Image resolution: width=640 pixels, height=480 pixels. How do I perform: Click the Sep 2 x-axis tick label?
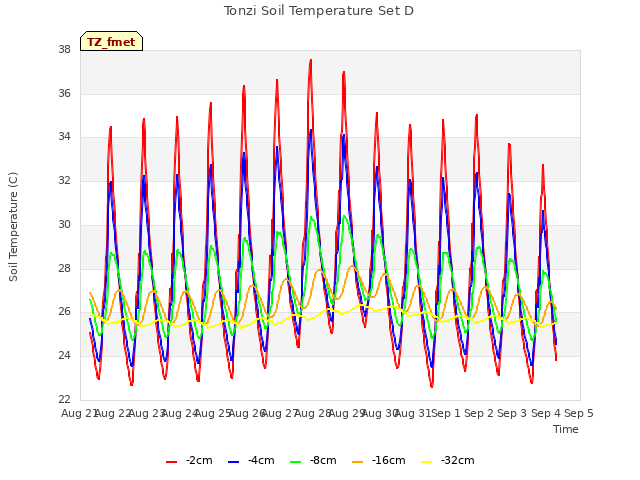point(479,413)
